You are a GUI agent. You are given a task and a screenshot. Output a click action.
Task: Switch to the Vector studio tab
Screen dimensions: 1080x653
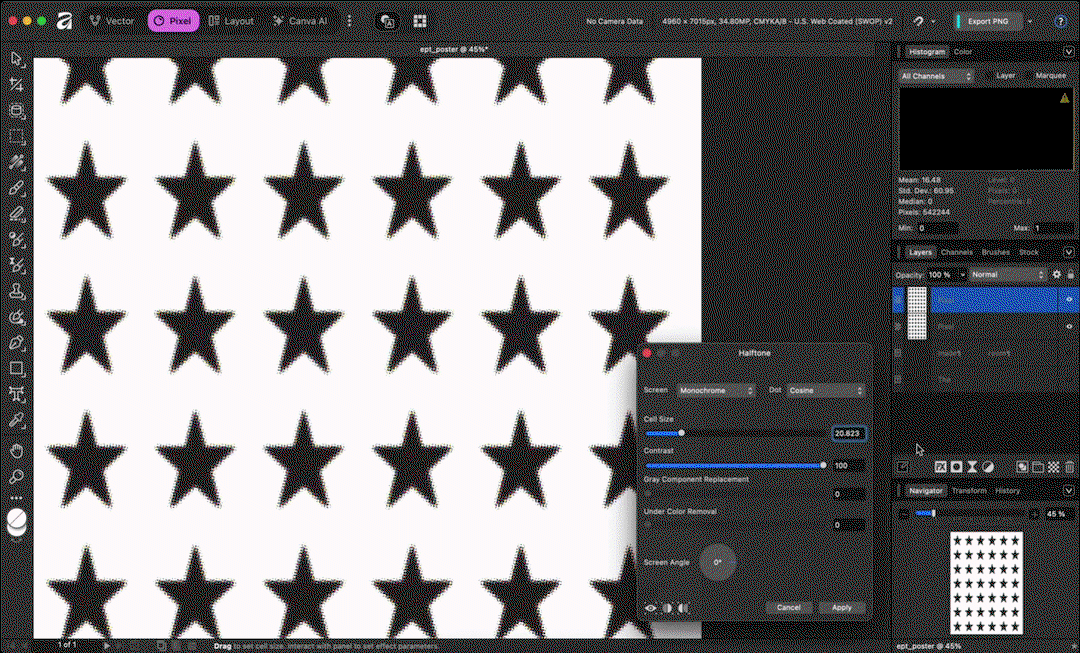(112, 21)
